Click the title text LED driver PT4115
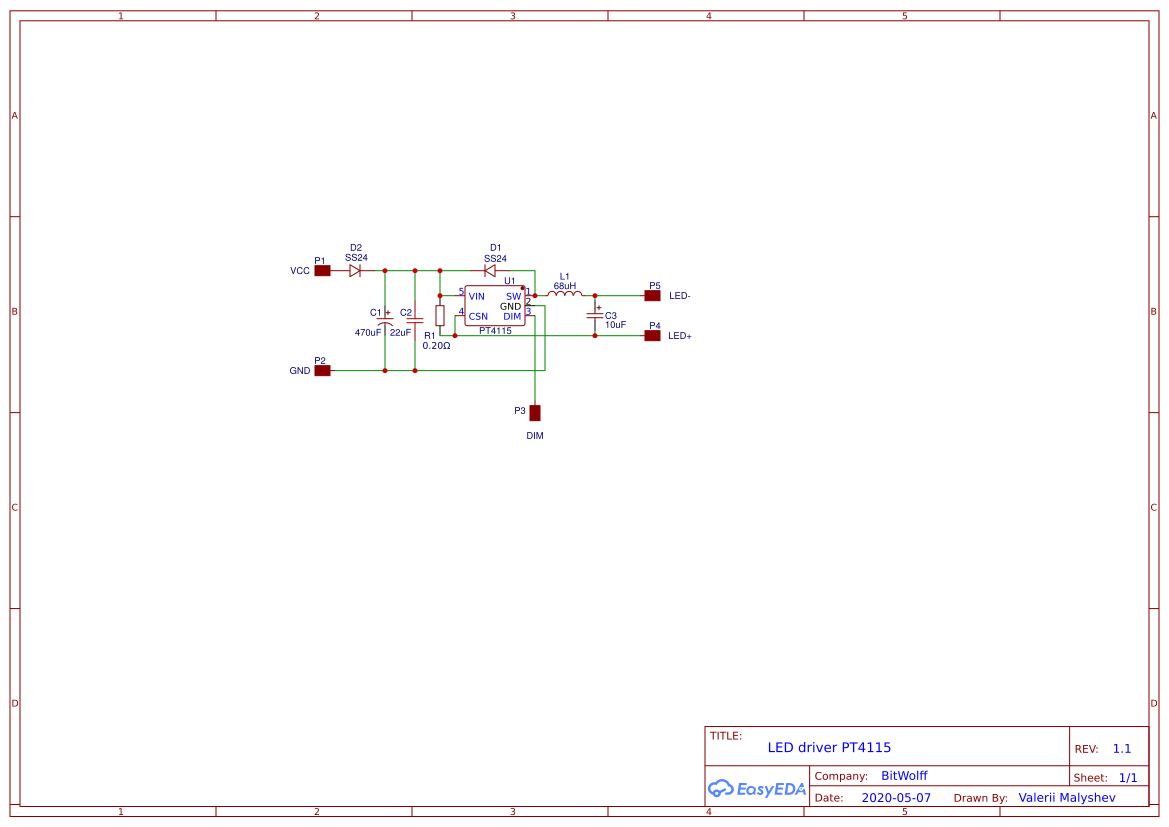This screenshot has height=827, width=1169. click(829, 747)
